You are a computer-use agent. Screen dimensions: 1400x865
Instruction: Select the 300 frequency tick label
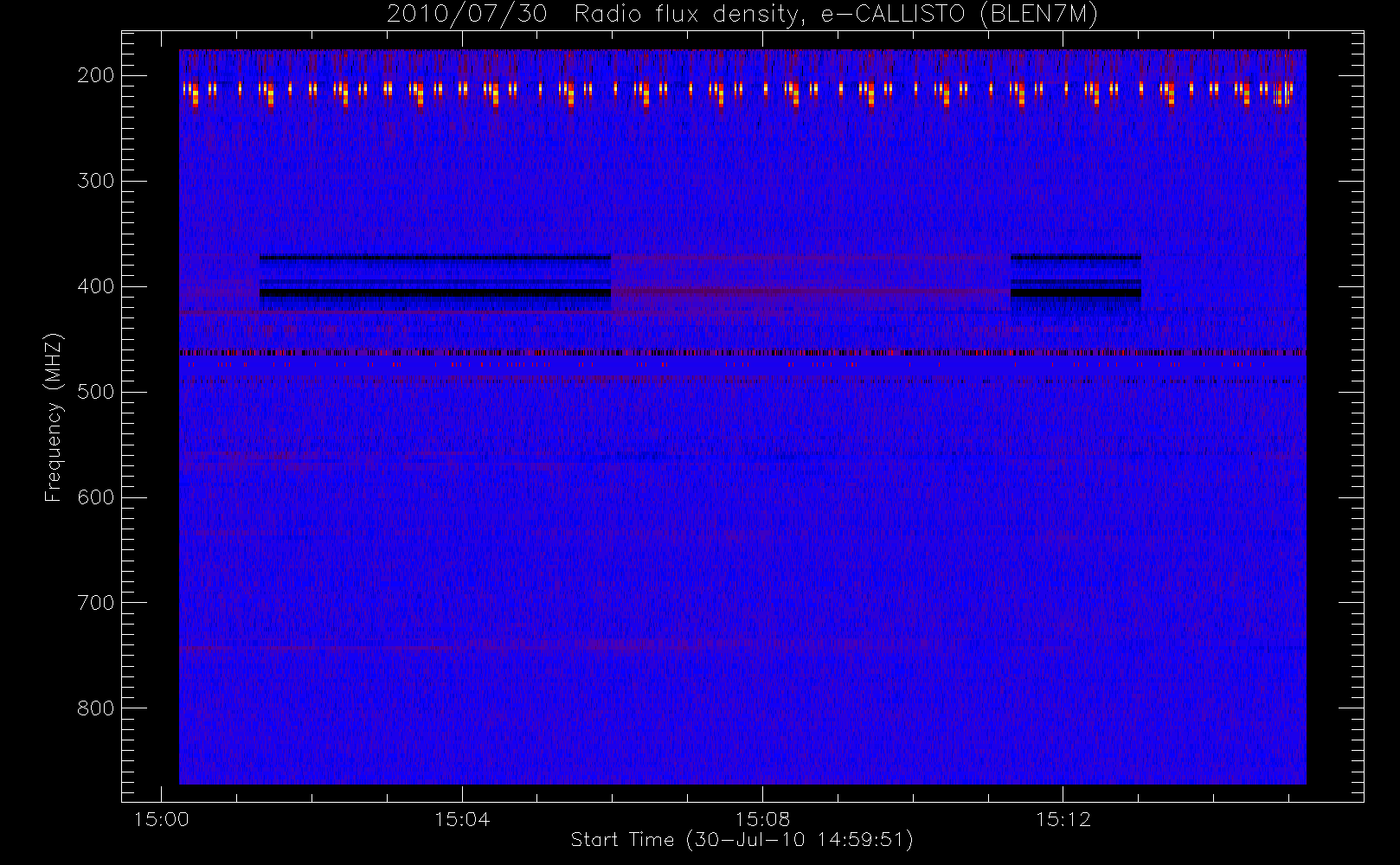(96, 181)
